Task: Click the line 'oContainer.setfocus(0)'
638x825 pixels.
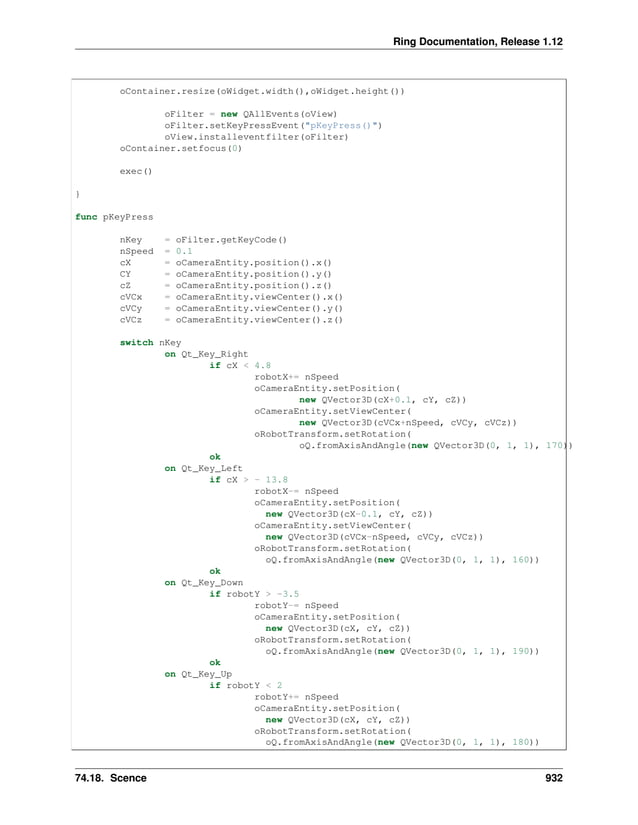Action: (x=180, y=148)
